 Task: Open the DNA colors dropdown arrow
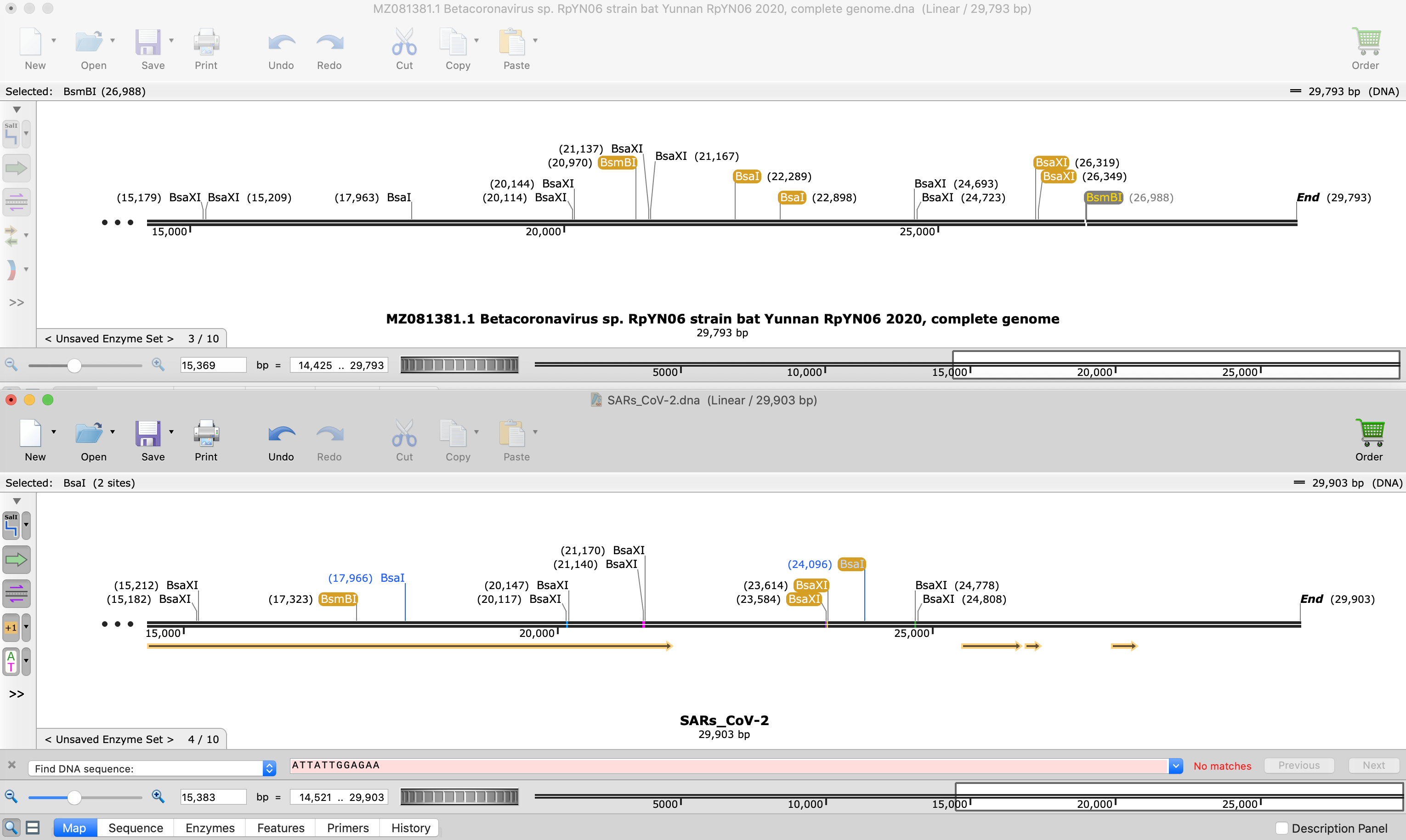tap(26, 661)
